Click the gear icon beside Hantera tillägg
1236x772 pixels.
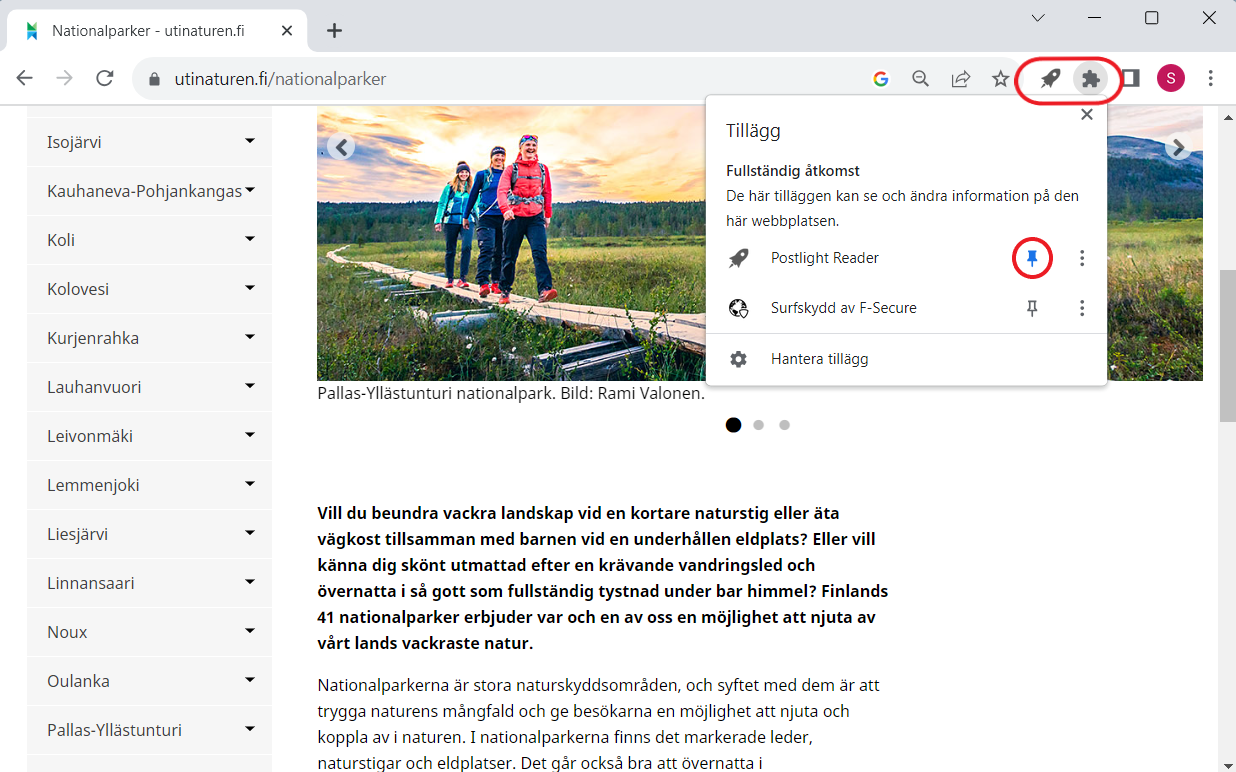(x=739, y=359)
